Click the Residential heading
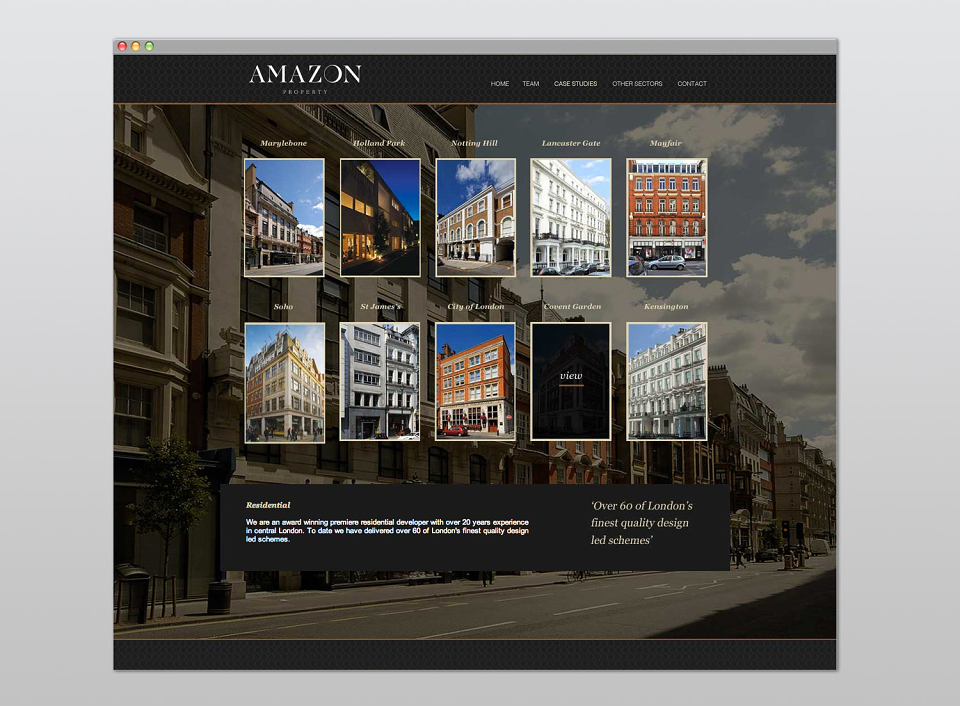This screenshot has width=960, height=706. (268, 505)
